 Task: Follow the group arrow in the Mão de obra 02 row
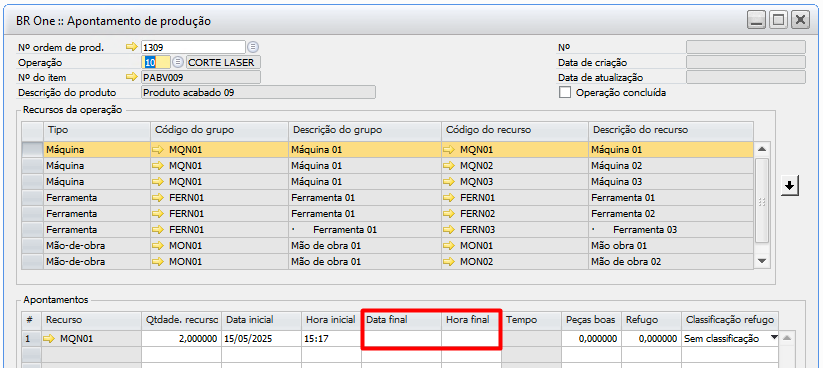point(159,261)
